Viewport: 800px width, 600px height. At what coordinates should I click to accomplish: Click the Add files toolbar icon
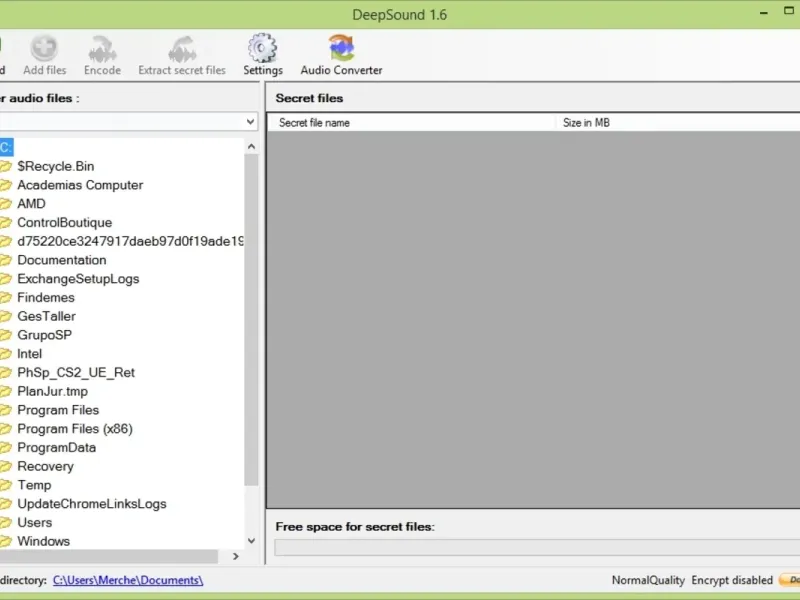click(x=44, y=55)
